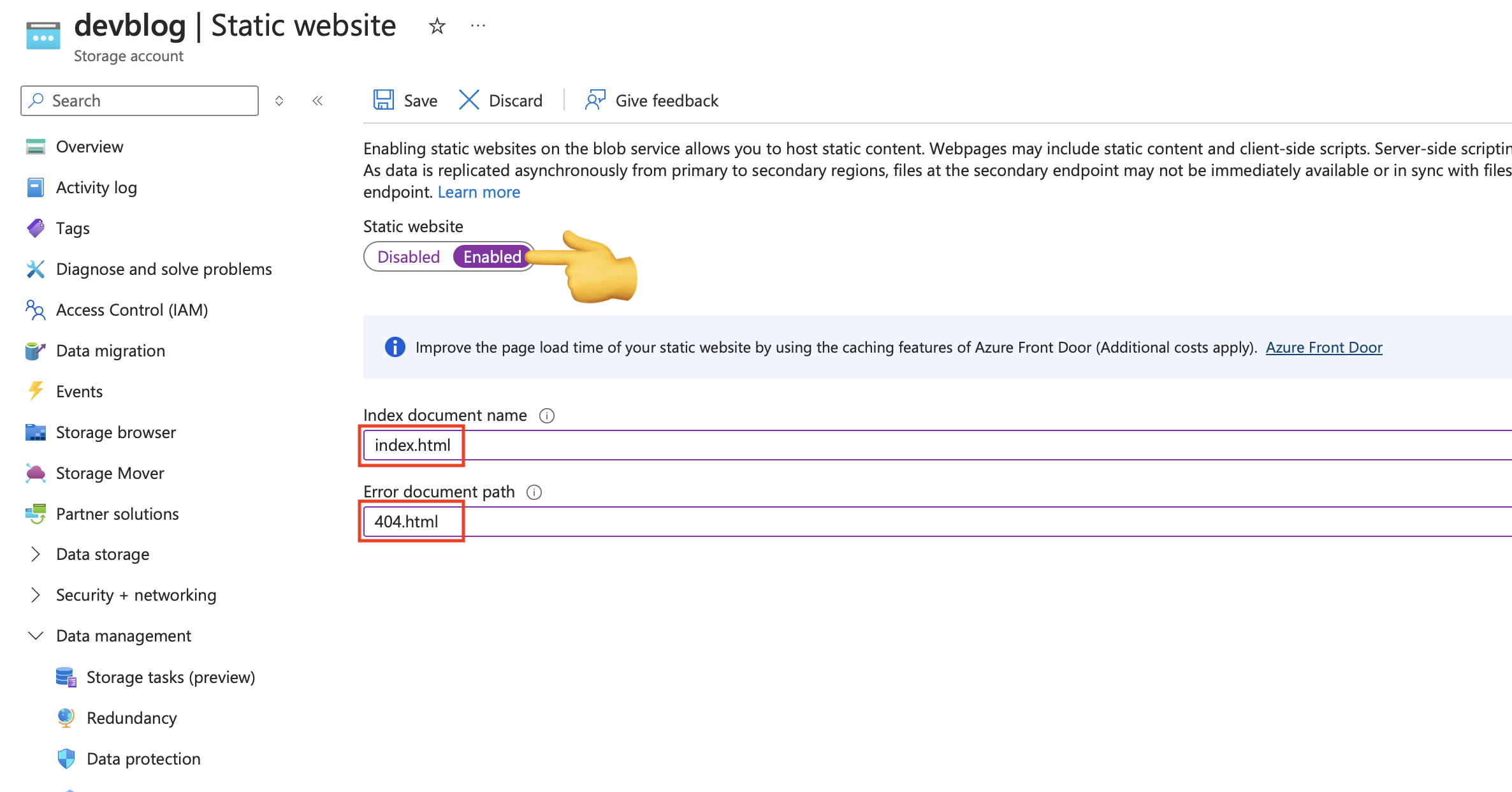Image resolution: width=1512 pixels, height=792 pixels.
Task: Set Static website to Disabled
Action: pos(409,257)
